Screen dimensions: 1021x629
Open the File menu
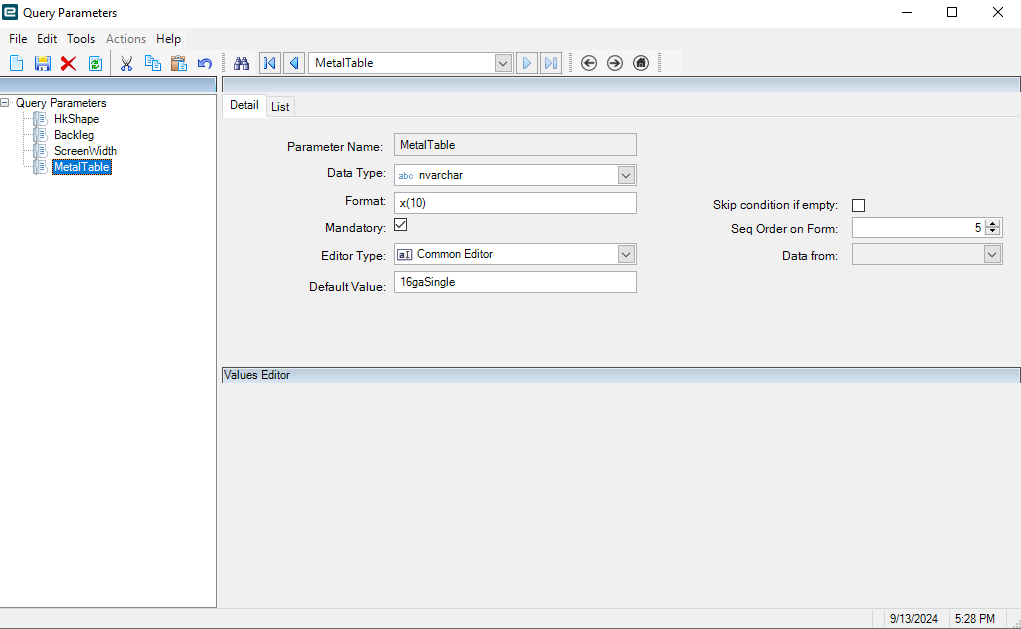18,39
